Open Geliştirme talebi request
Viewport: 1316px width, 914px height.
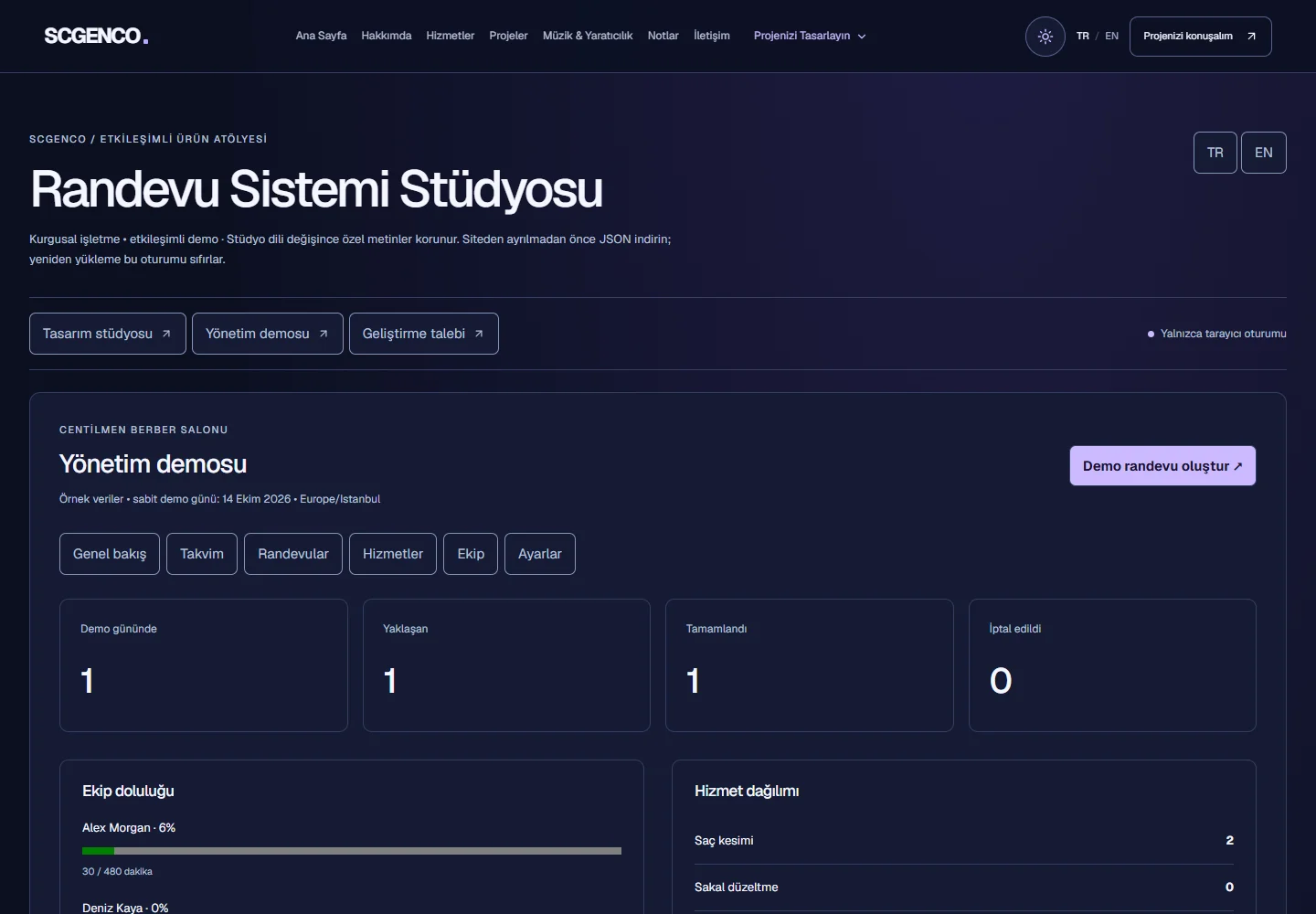tap(424, 334)
